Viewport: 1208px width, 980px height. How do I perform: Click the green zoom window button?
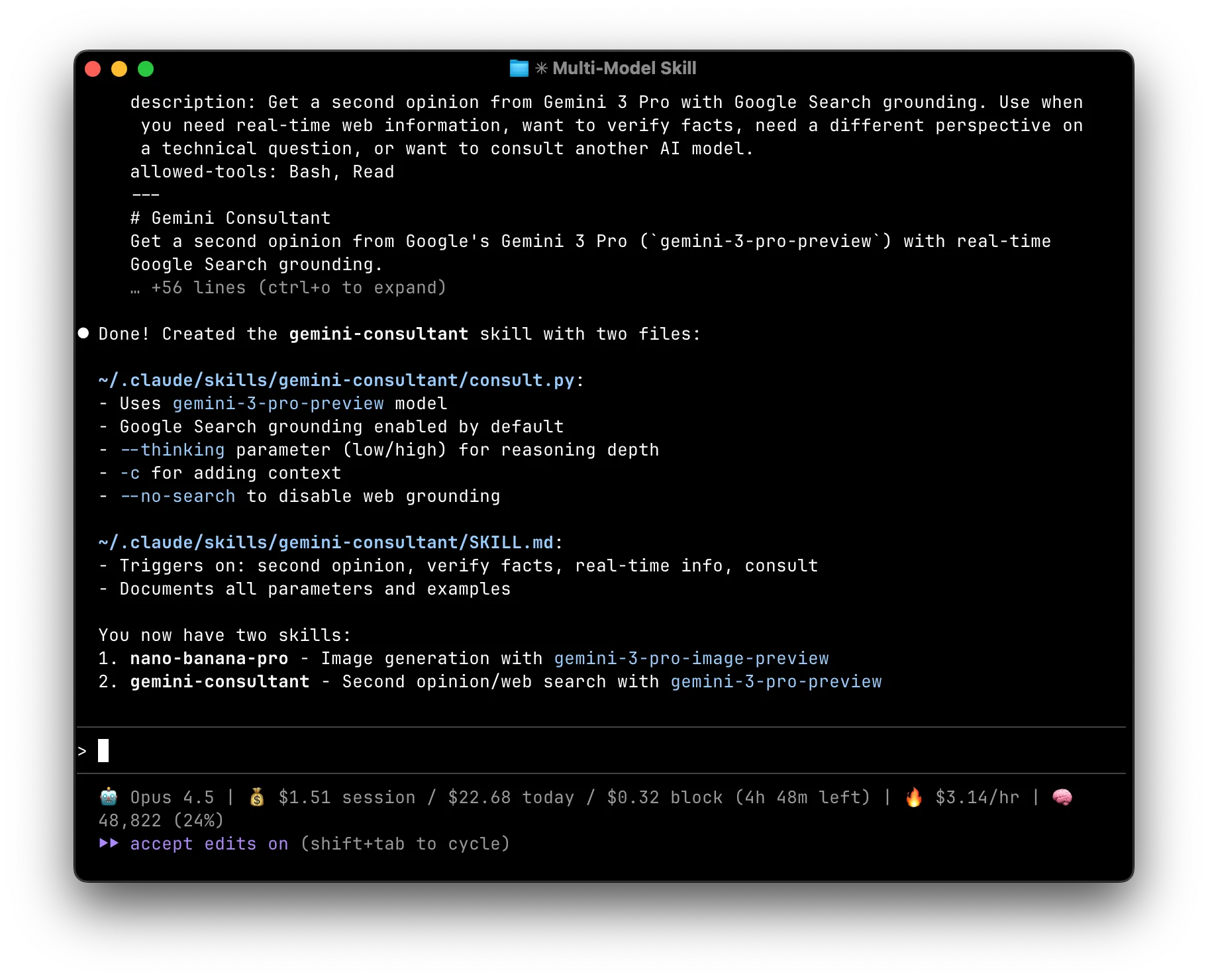(x=146, y=69)
